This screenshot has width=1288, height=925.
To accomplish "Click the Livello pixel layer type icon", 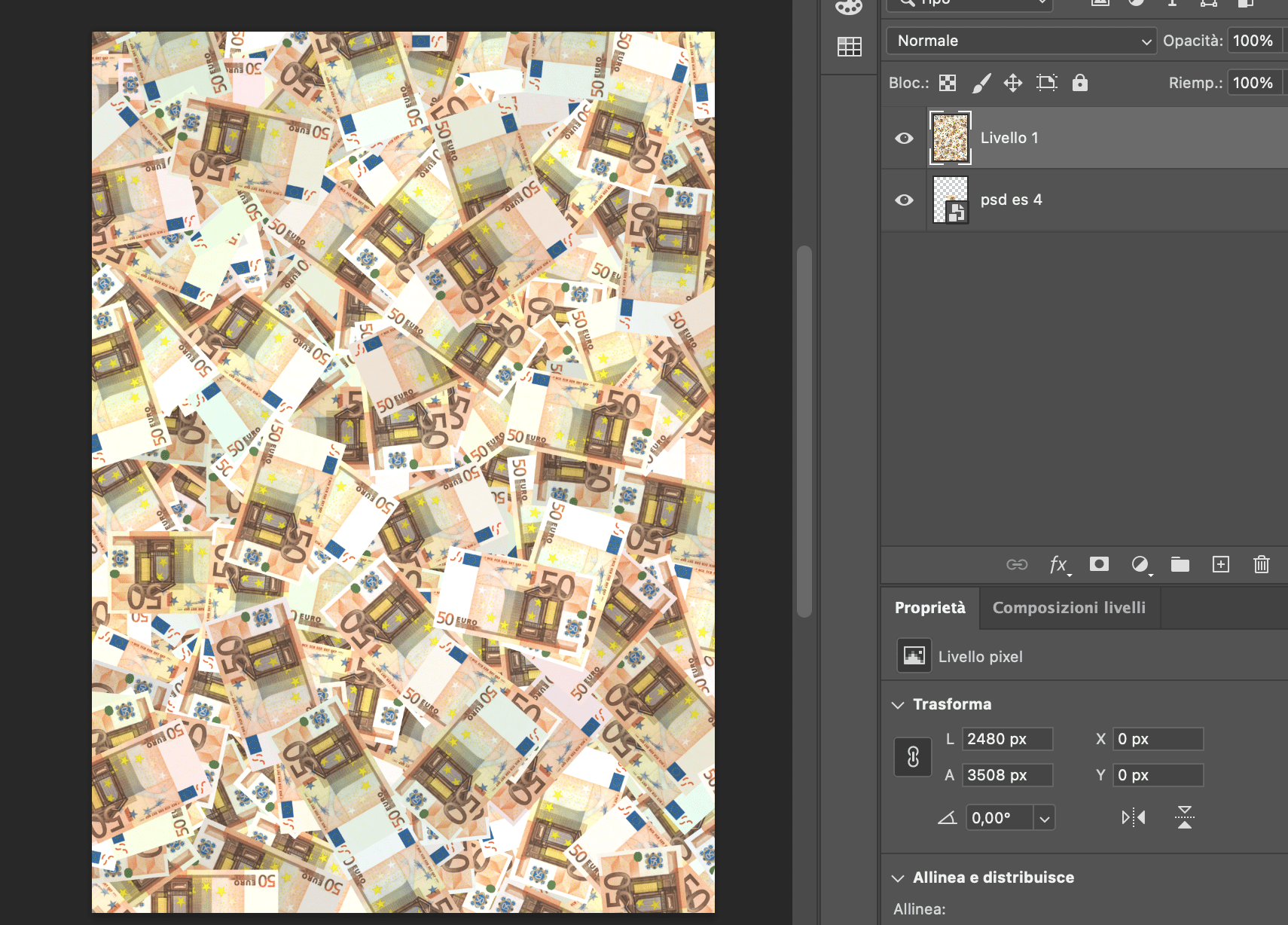I will 914,655.
